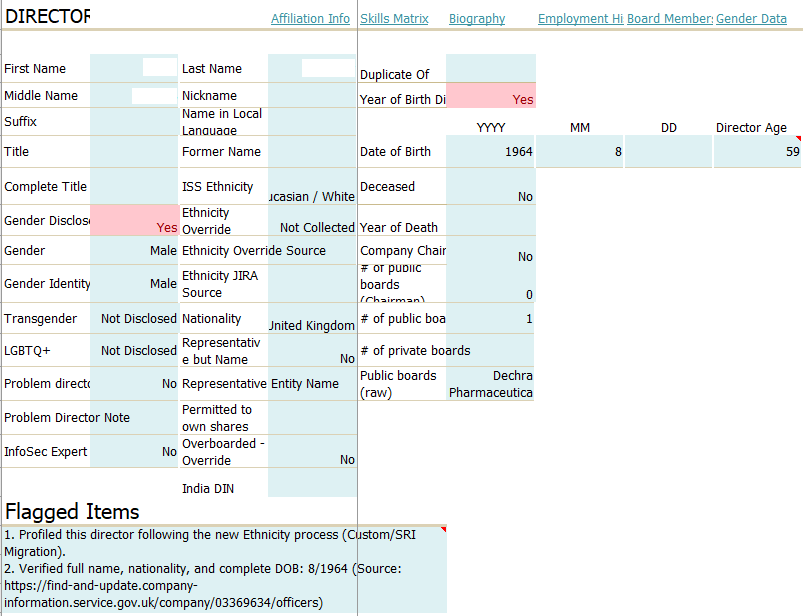Screen dimensions: 803x616
Task: Open the Employment History link
Action: pos(580,18)
